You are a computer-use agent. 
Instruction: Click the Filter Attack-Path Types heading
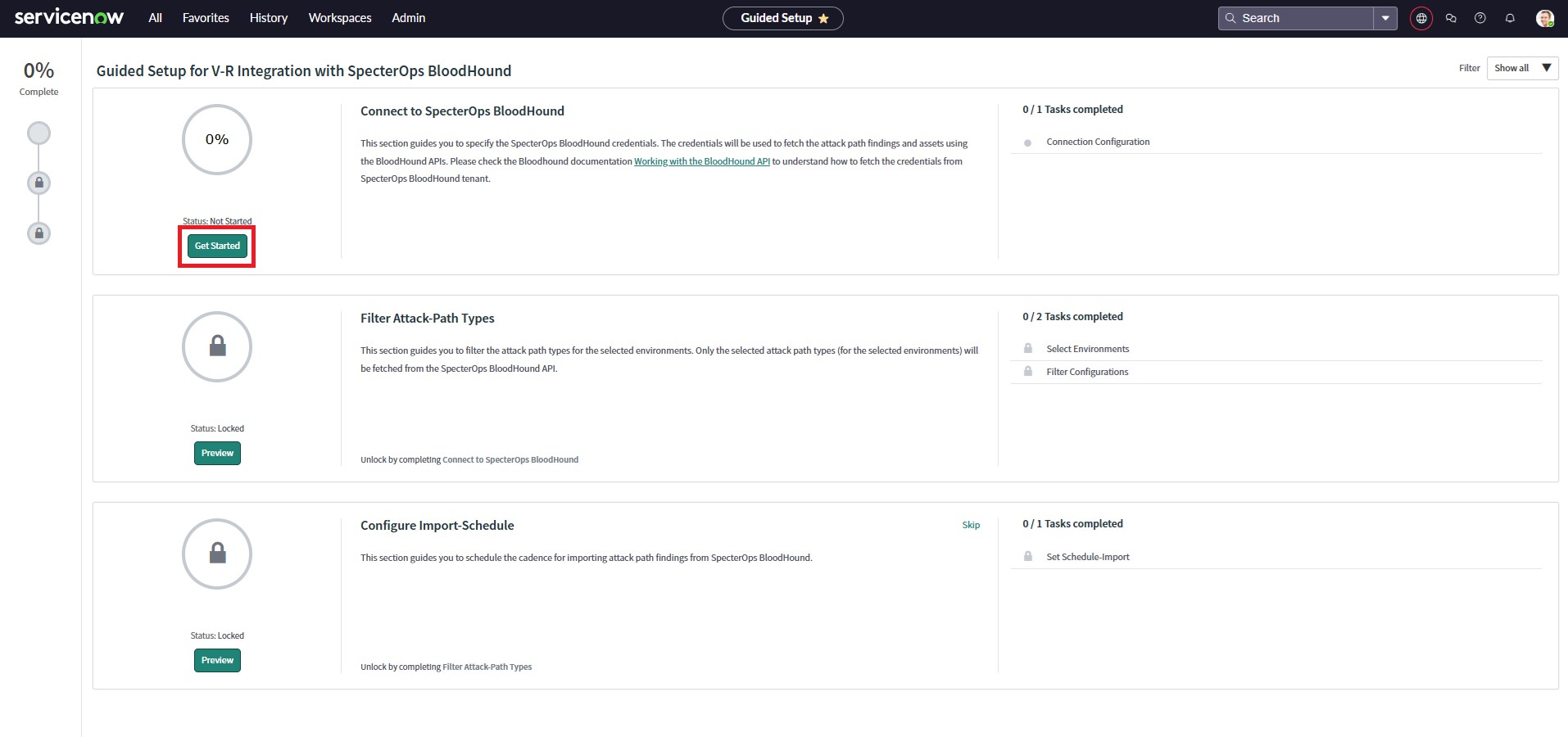coord(428,319)
